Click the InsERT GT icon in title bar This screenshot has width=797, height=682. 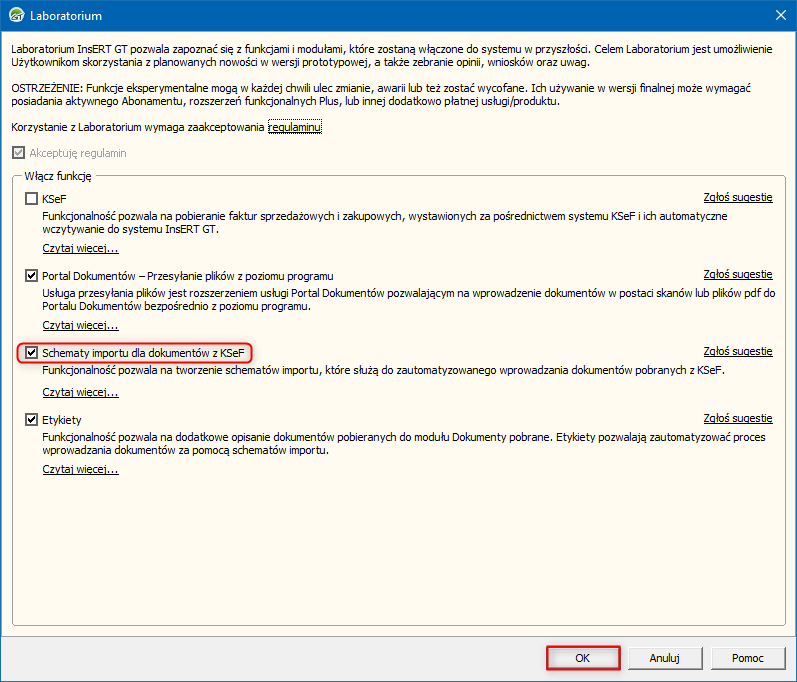click(x=16, y=15)
